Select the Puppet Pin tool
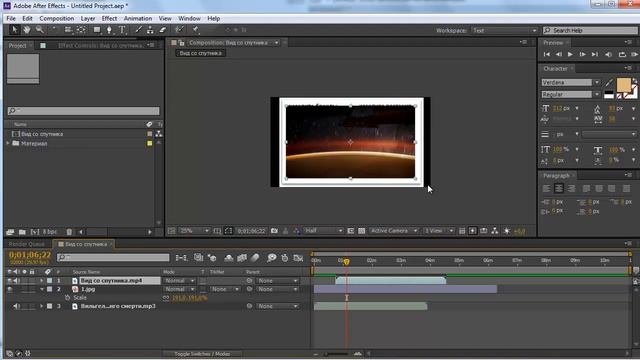640x360 pixels. 195,29
